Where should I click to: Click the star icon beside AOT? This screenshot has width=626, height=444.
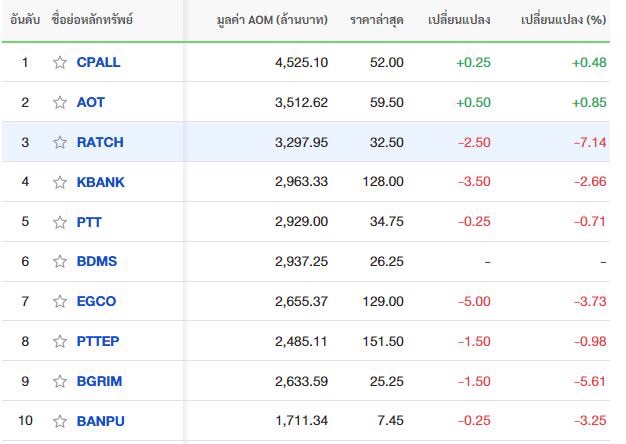pyautogui.click(x=60, y=102)
